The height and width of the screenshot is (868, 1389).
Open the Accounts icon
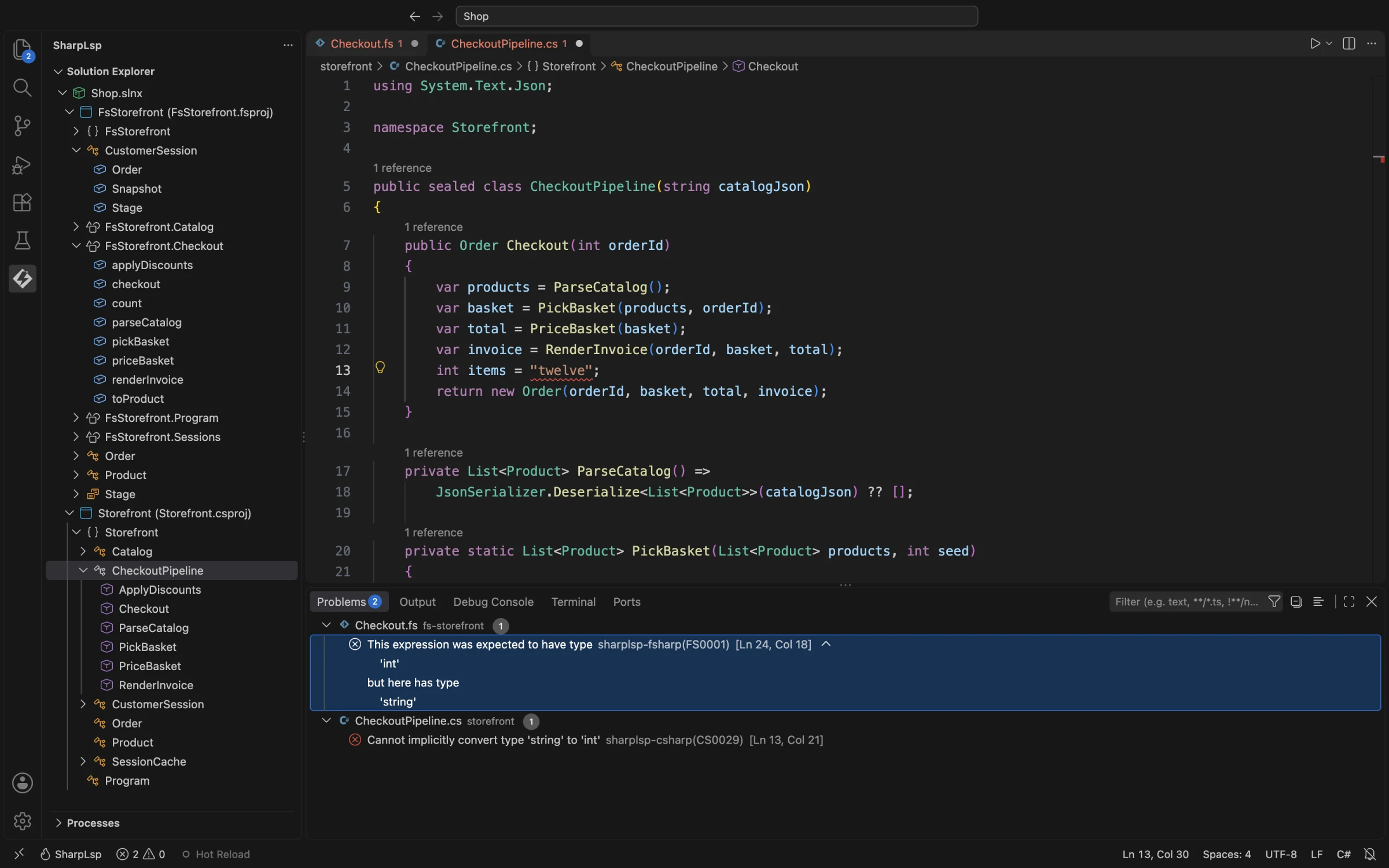click(22, 783)
